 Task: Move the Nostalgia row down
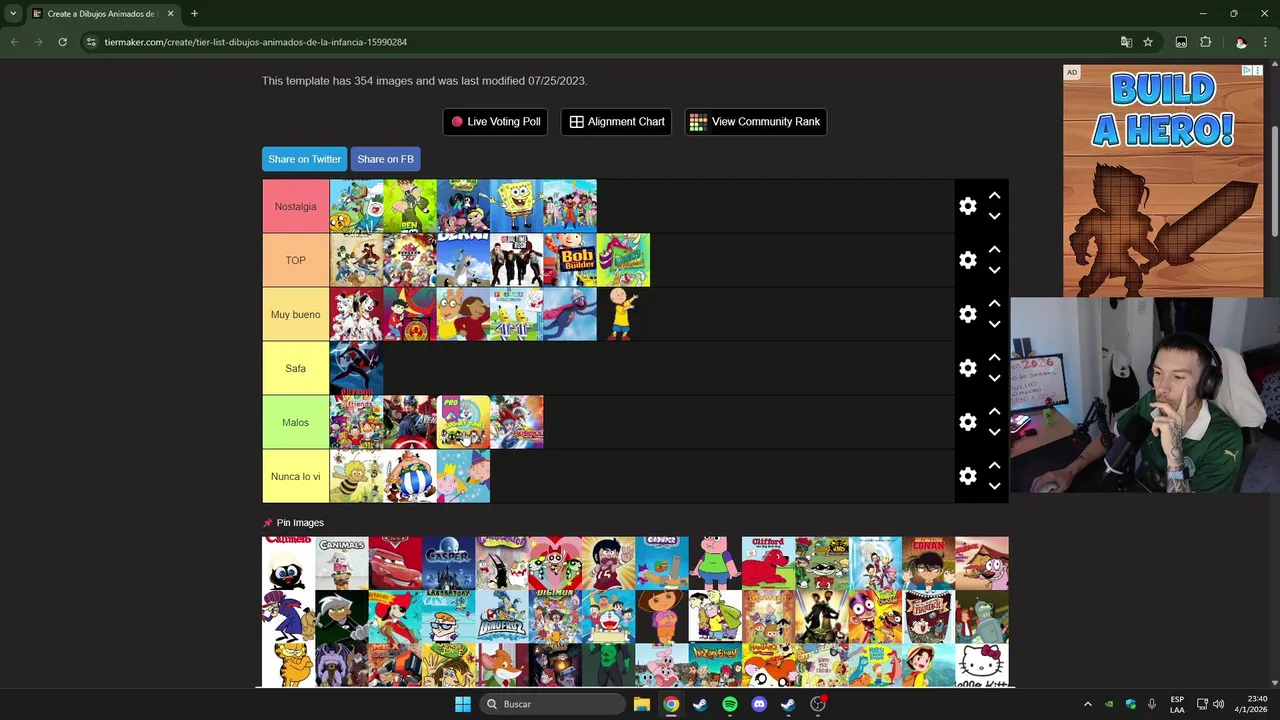click(994, 216)
